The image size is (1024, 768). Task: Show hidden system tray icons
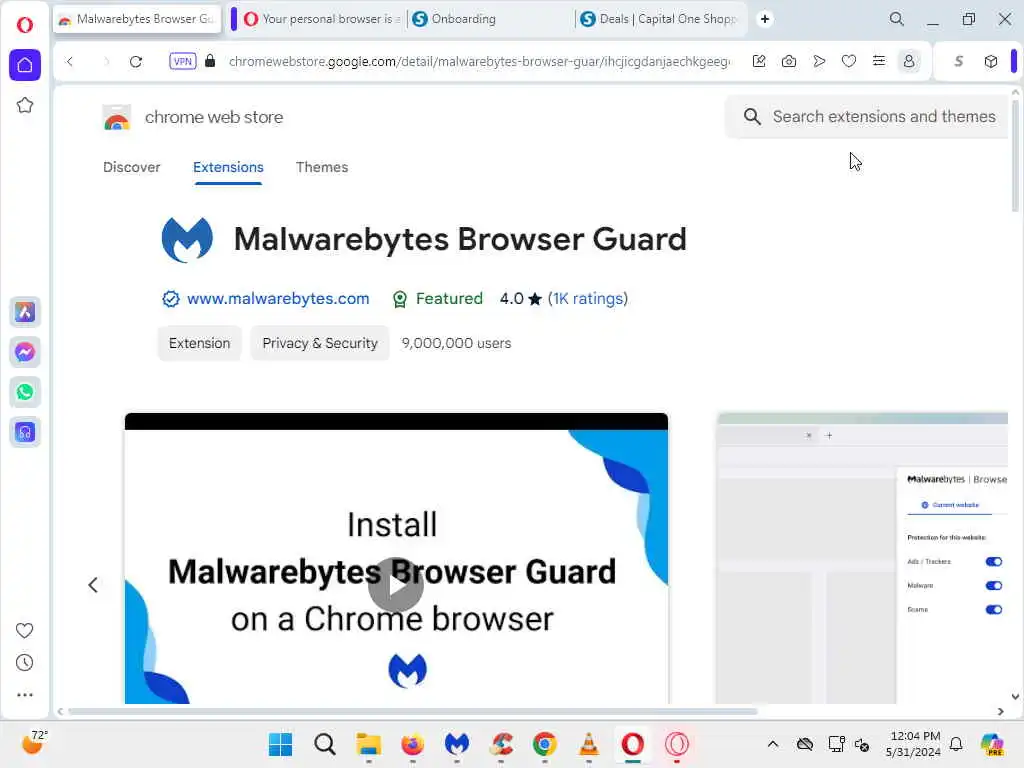point(773,744)
